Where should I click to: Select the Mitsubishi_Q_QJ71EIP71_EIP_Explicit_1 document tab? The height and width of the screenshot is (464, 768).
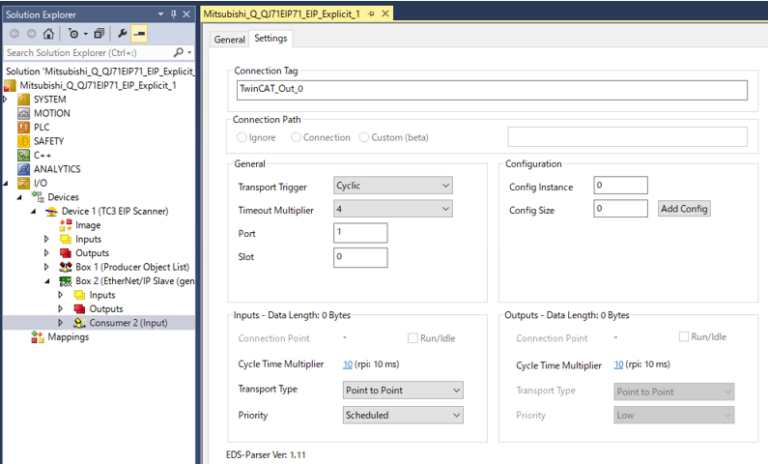285,13
